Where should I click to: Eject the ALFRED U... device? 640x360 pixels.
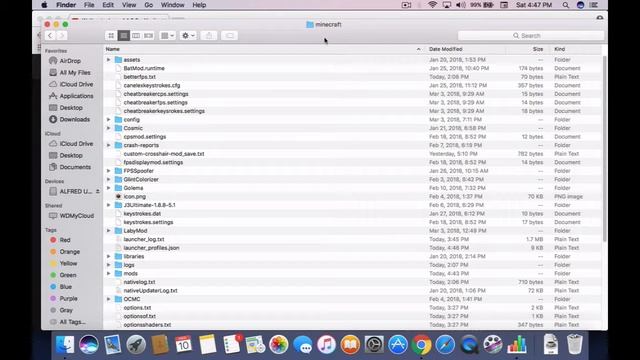tap(98, 191)
